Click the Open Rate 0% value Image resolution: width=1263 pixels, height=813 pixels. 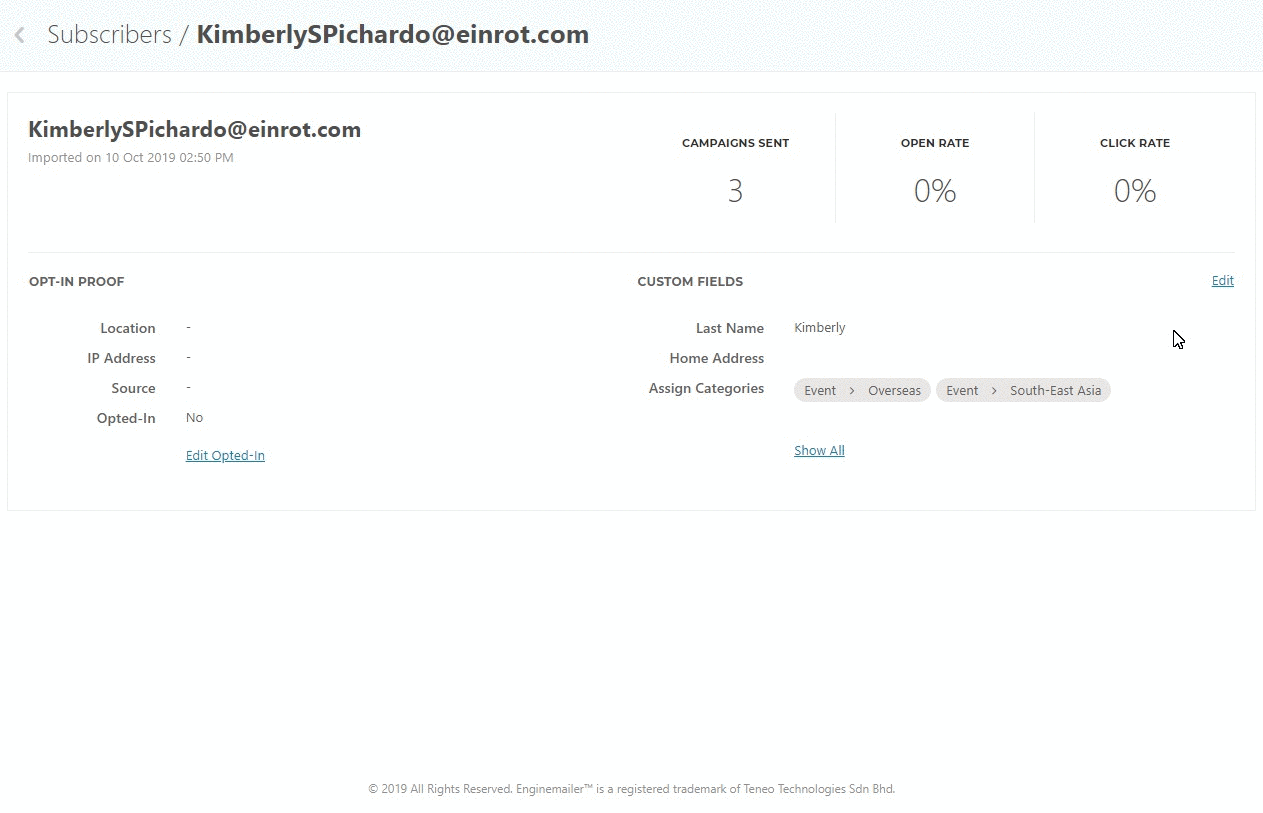point(935,191)
